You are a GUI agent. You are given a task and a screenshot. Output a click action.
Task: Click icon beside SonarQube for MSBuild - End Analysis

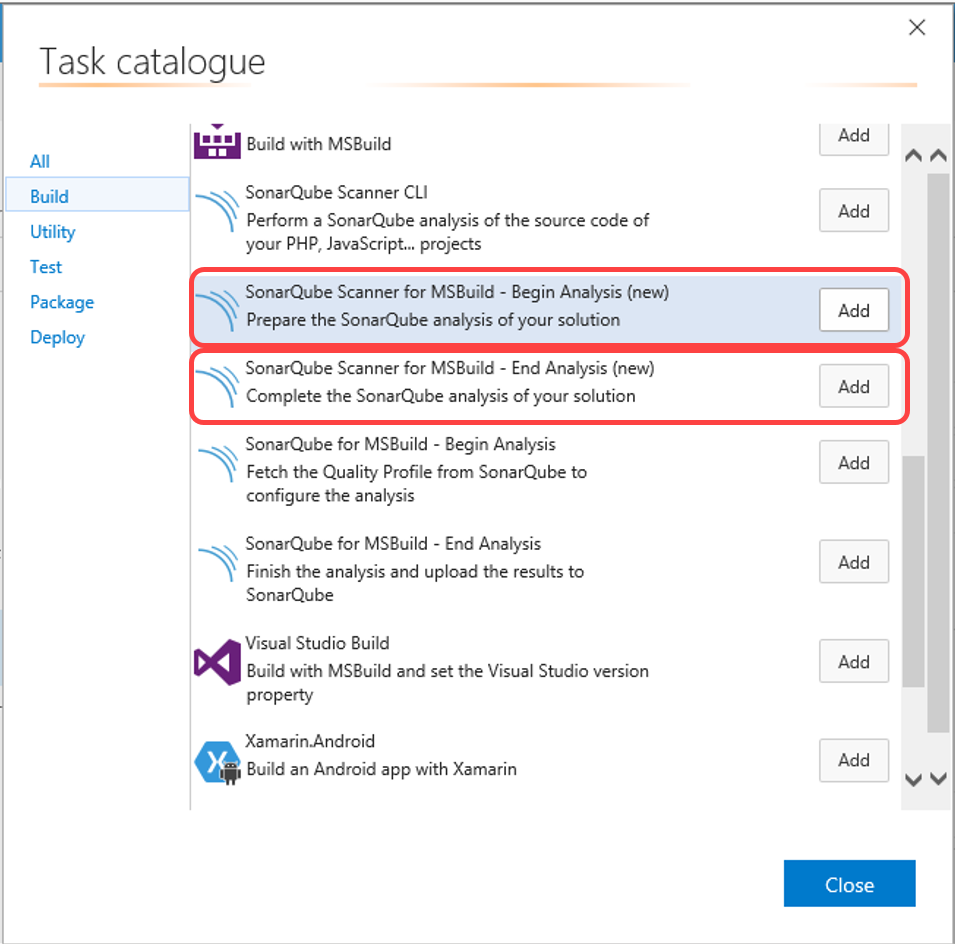(x=217, y=561)
